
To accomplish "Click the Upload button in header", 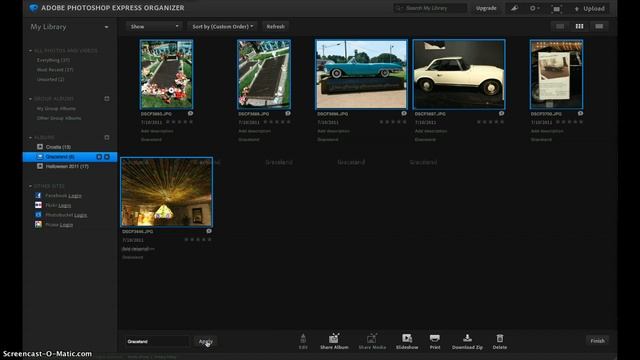I will click(x=589, y=8).
